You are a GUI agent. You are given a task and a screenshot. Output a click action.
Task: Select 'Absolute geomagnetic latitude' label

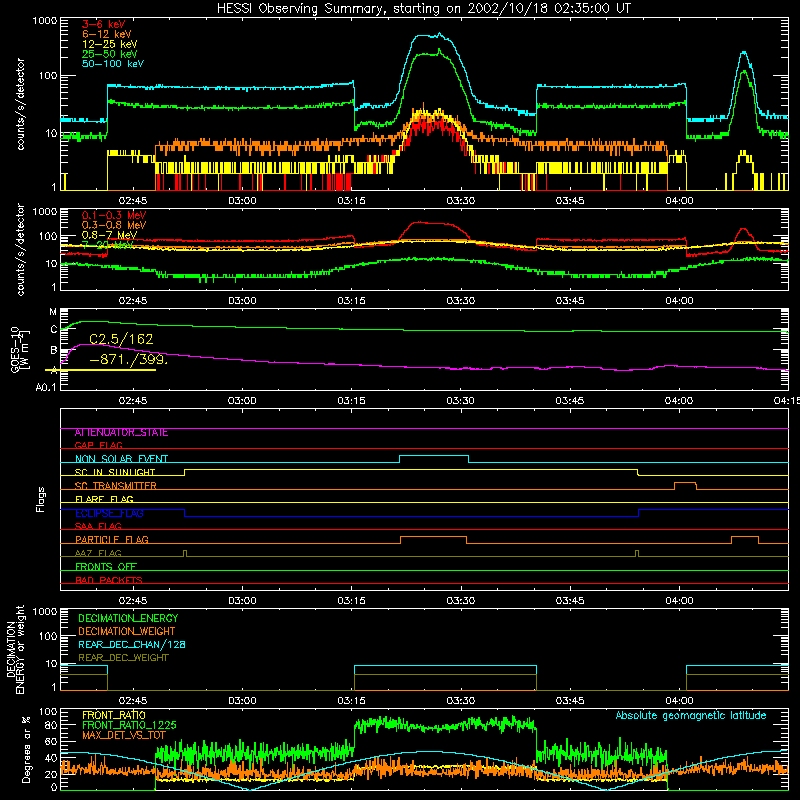click(691, 715)
